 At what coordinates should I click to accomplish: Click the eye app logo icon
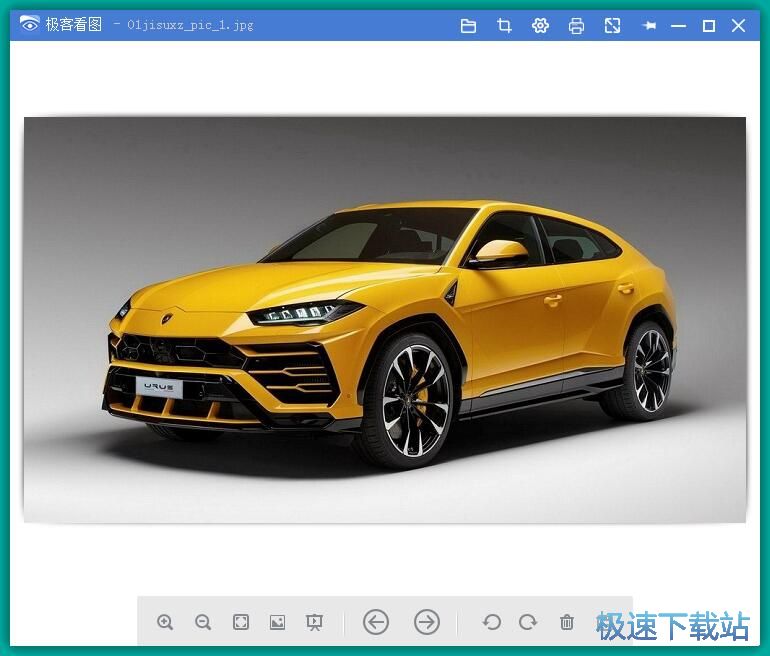tap(29, 24)
